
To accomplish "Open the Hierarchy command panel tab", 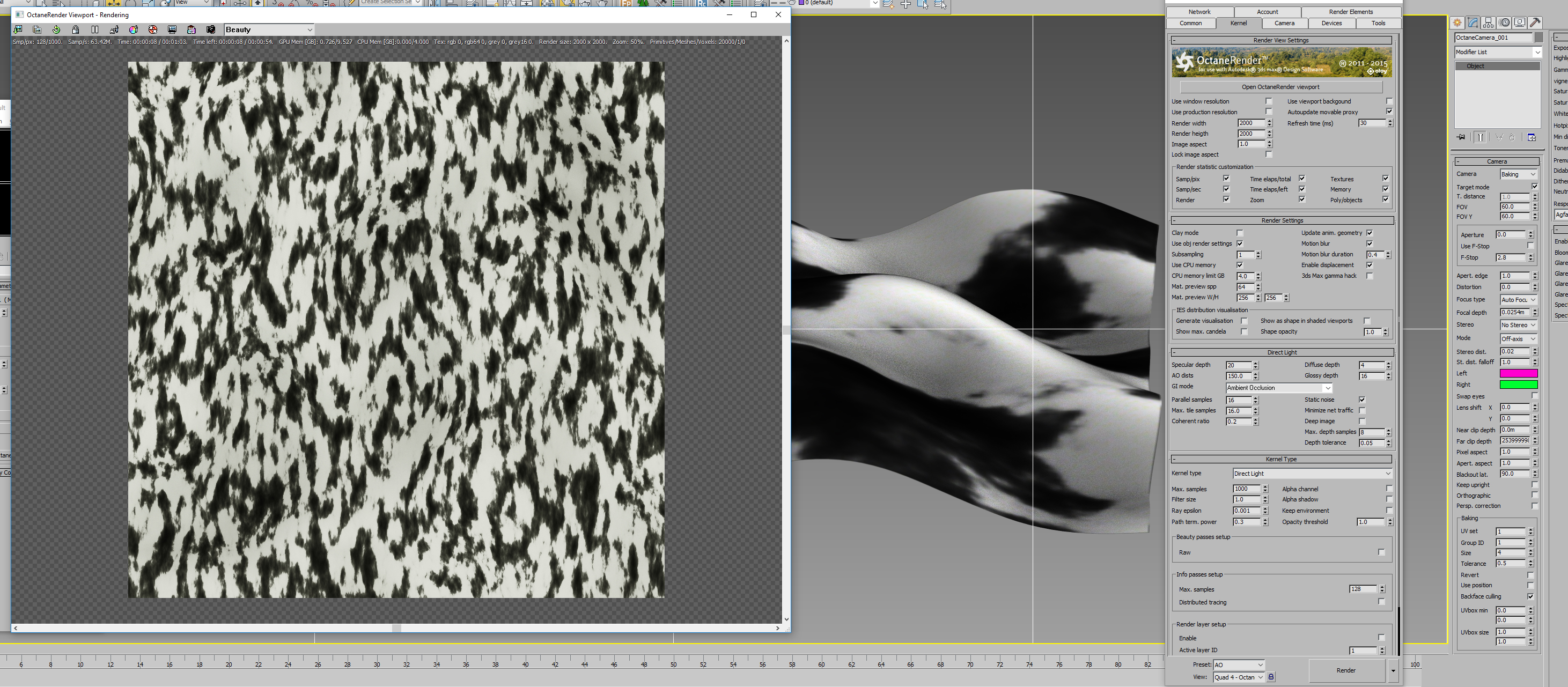I will pos(1488,23).
